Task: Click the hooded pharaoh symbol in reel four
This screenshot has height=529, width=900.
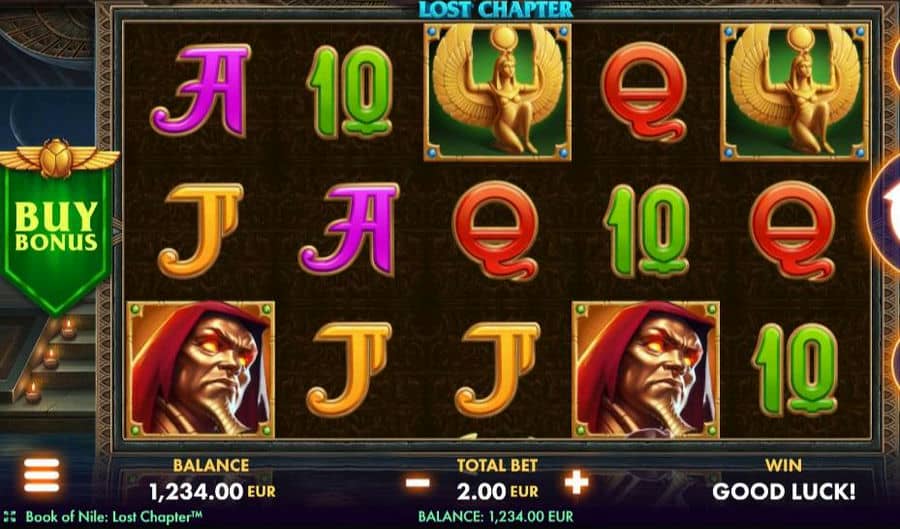Action: coord(646,369)
